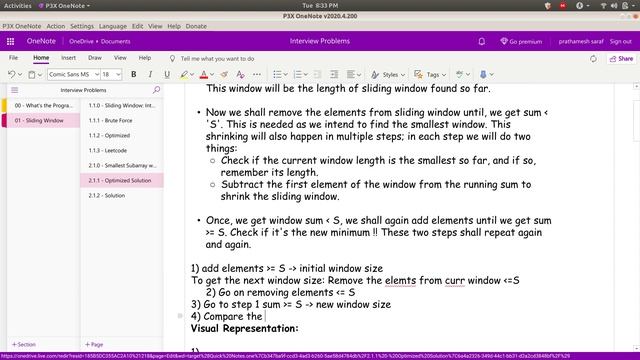This screenshot has height=360, width=640.
Task: Apply the yellow highlight color
Action: [184, 74]
